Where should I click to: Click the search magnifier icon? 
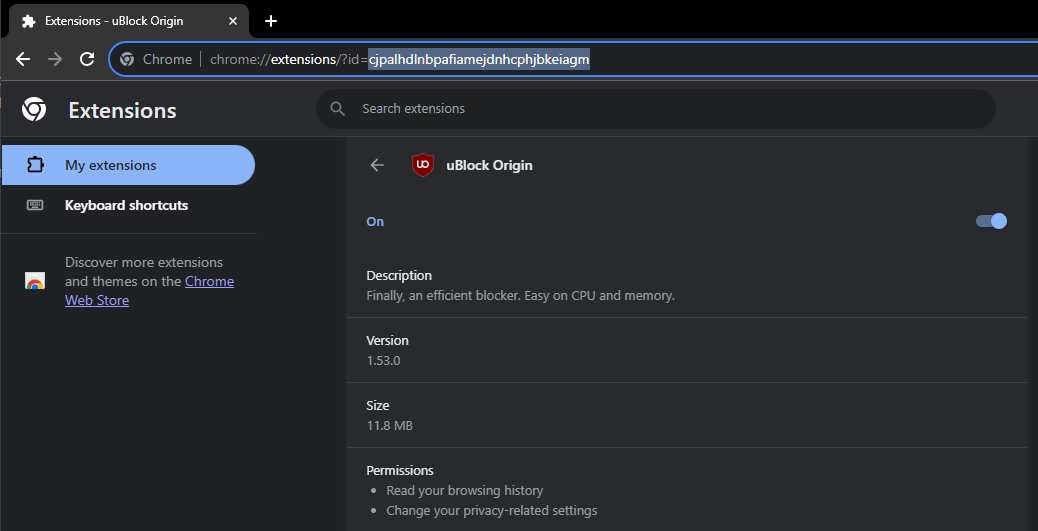point(338,109)
